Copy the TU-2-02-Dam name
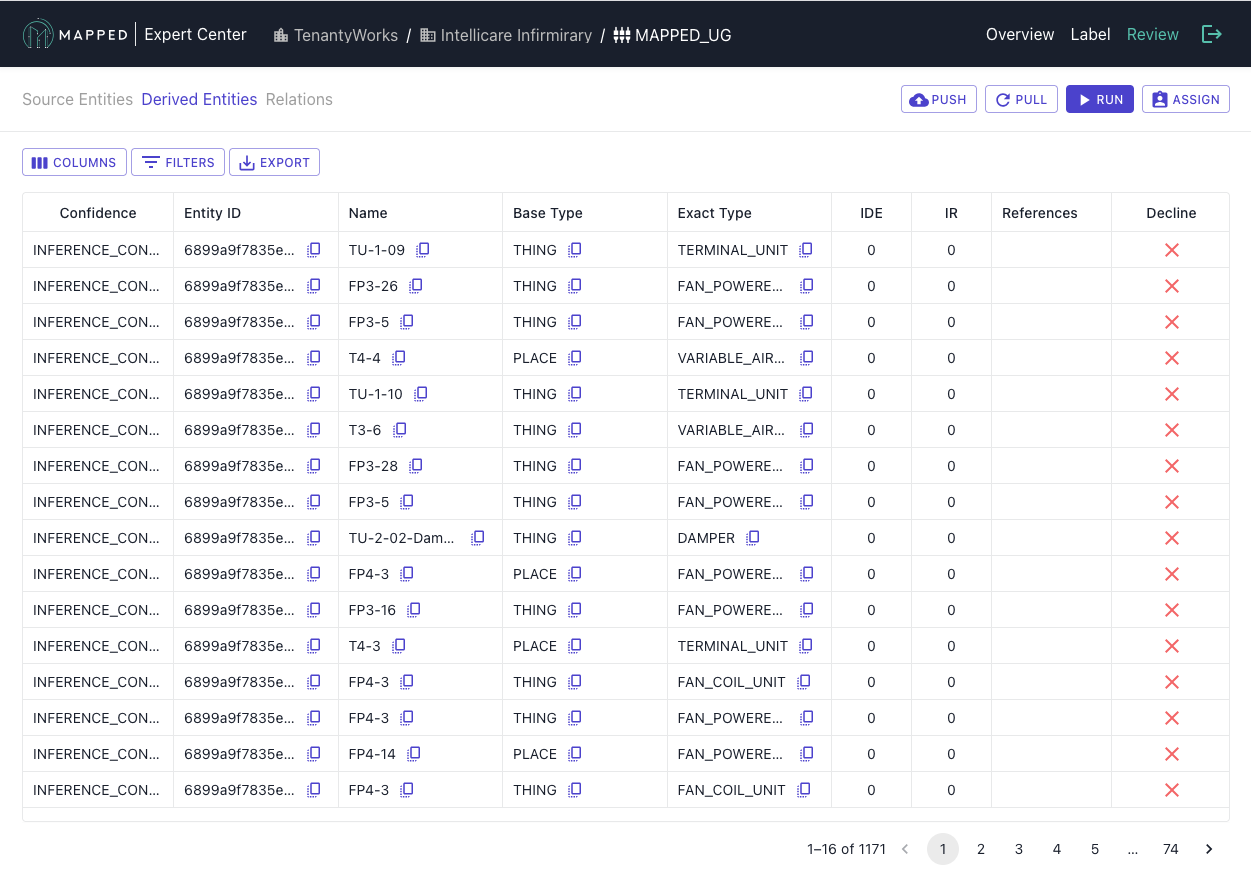This screenshot has height=884, width=1251. point(478,537)
